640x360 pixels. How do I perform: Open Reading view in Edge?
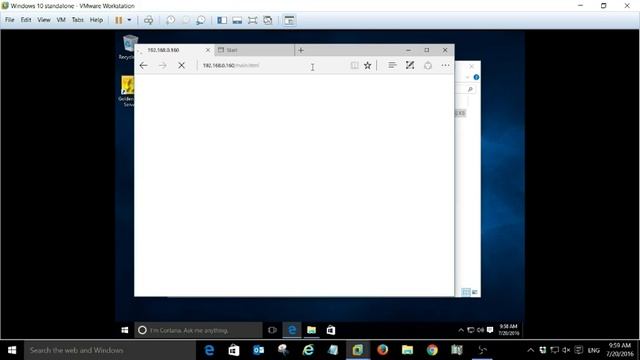click(354, 65)
